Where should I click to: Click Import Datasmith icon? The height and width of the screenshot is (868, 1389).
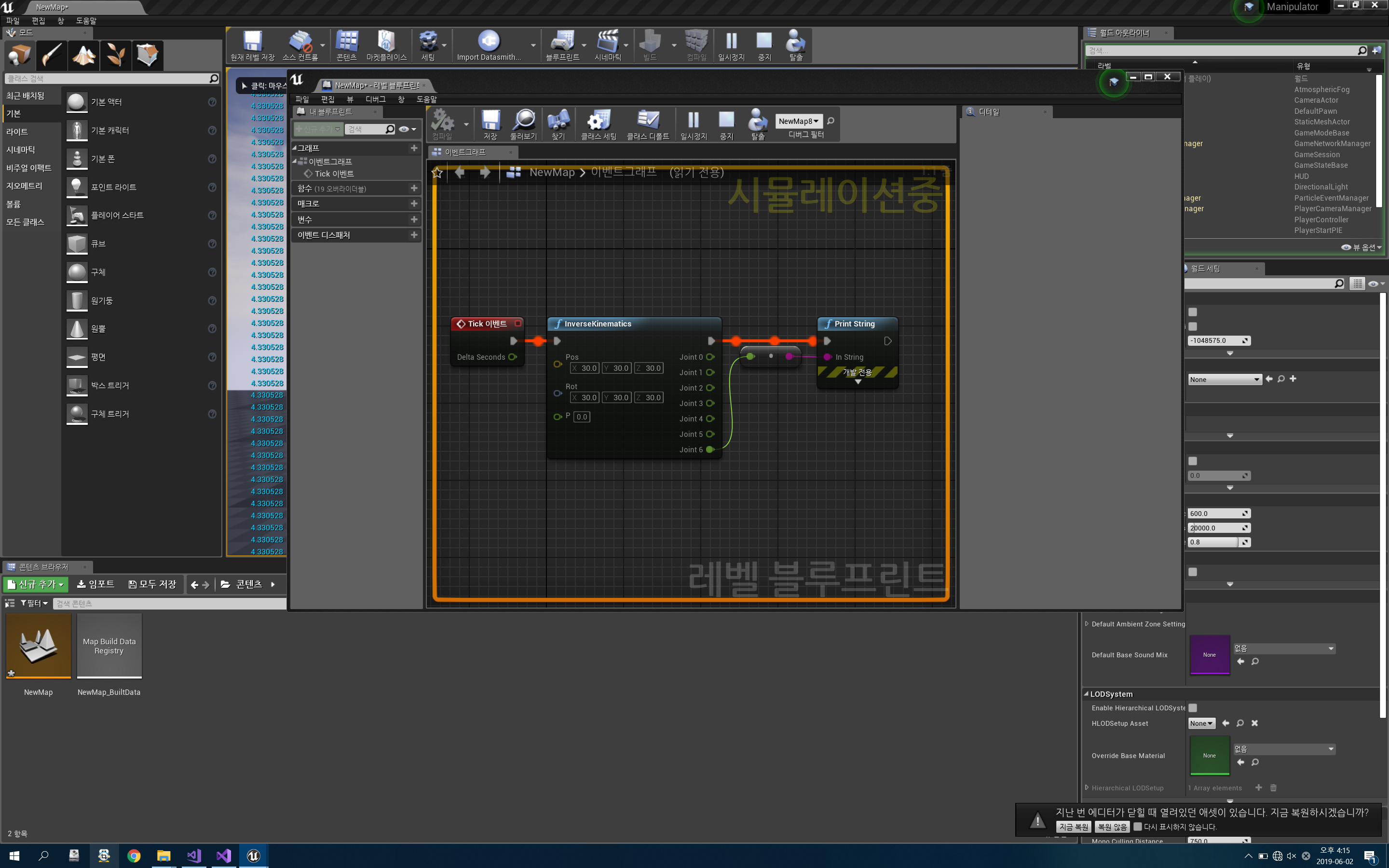[489, 41]
